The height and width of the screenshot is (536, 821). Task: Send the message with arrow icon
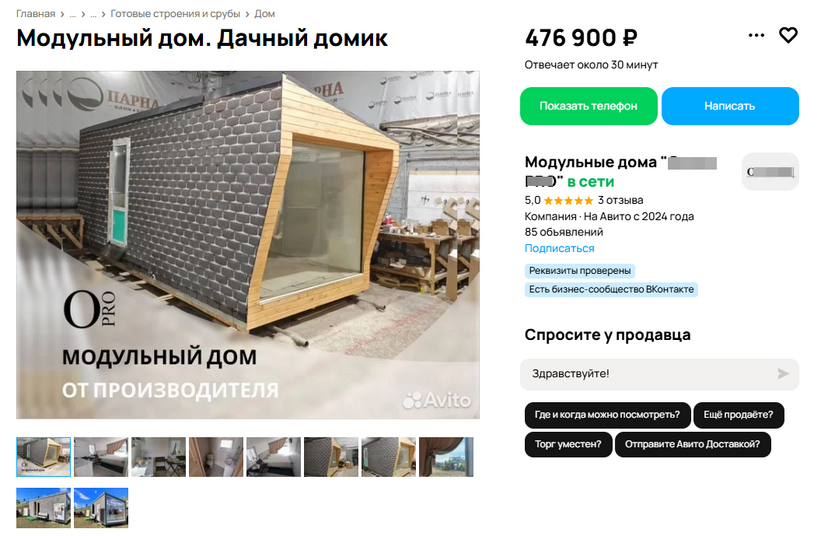click(783, 374)
